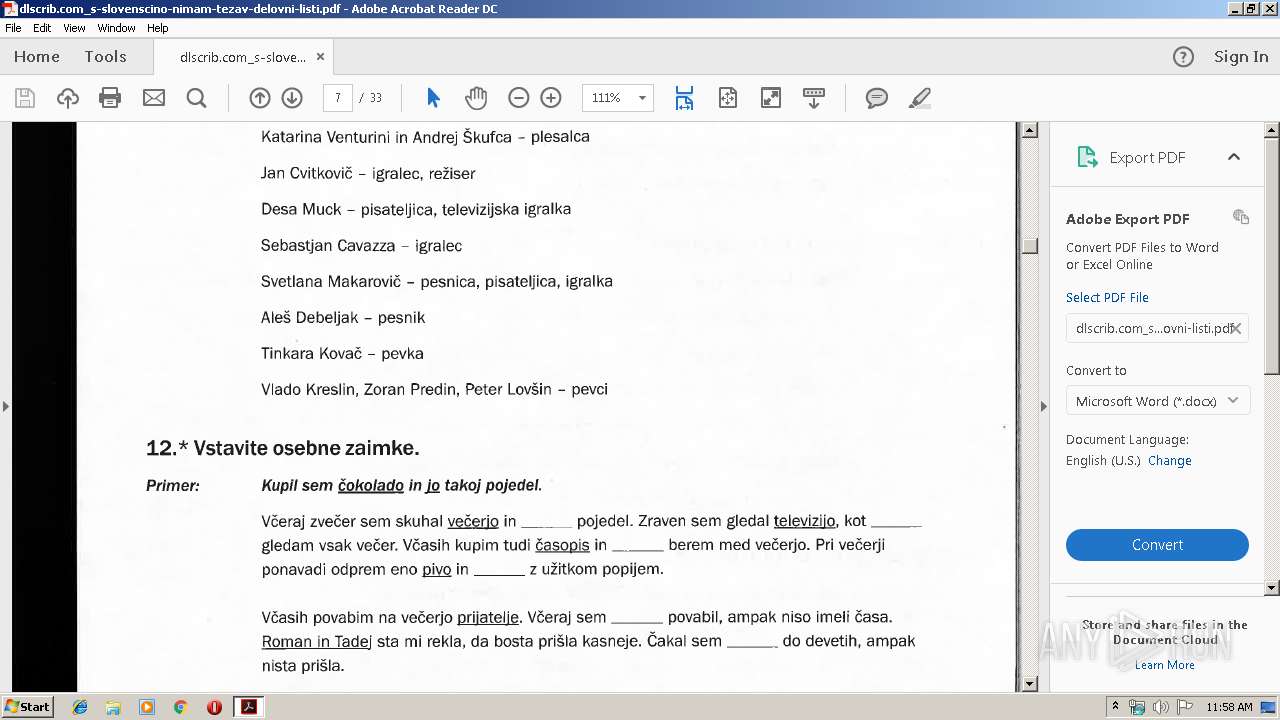The height and width of the screenshot is (720, 1280).
Task: Remove the selected PDF file with X
Action: (1236, 328)
